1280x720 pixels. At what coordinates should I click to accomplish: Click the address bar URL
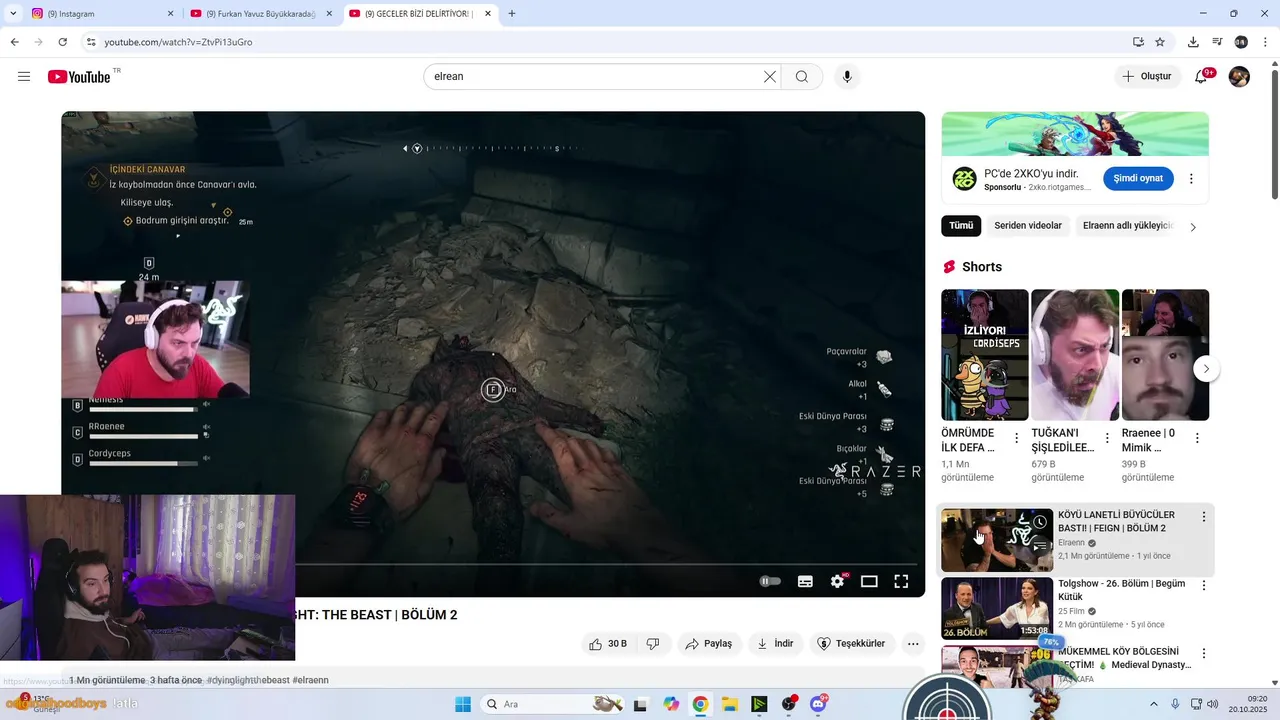(x=178, y=42)
